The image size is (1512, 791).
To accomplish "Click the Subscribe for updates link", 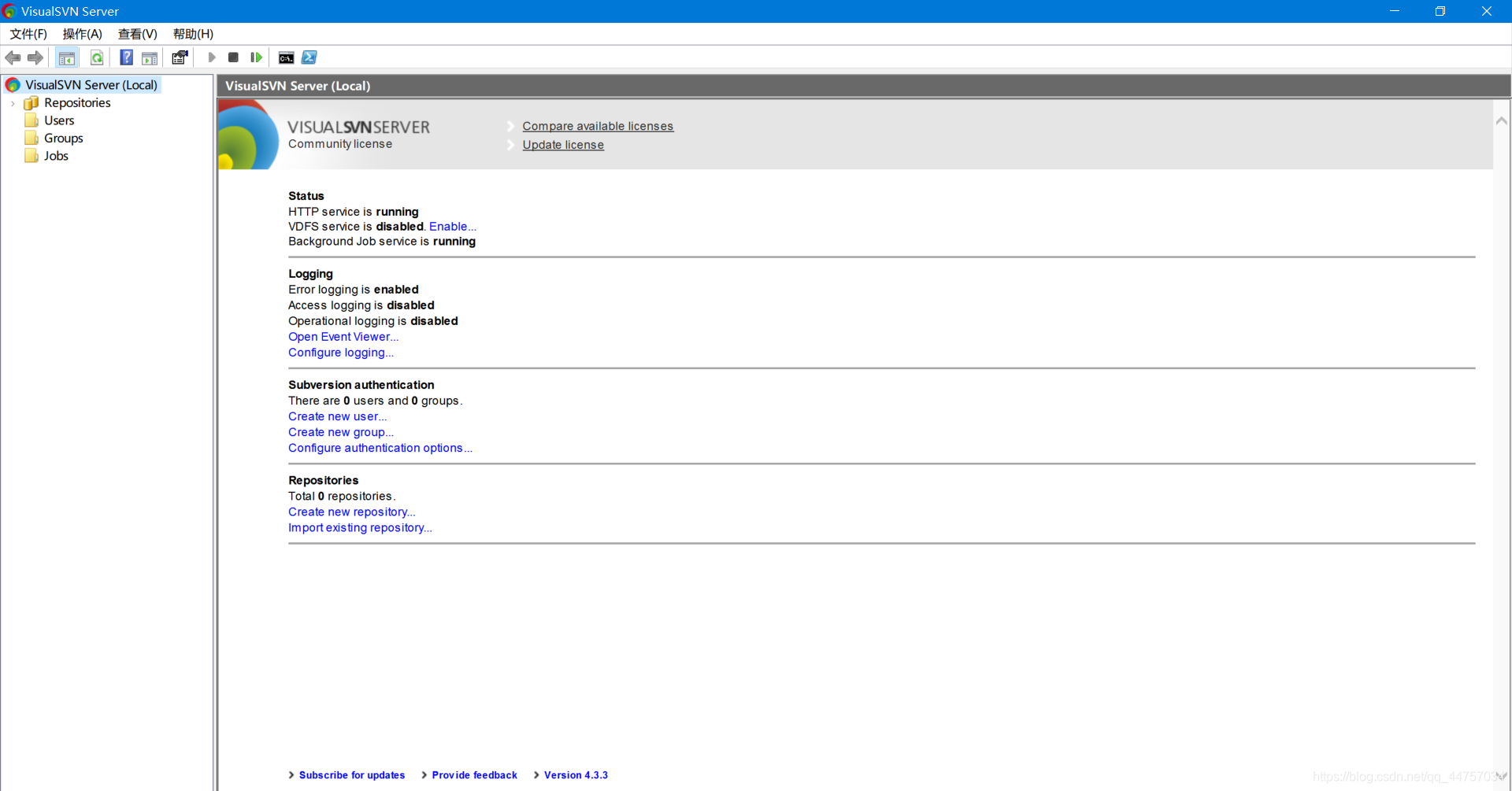I will point(352,775).
